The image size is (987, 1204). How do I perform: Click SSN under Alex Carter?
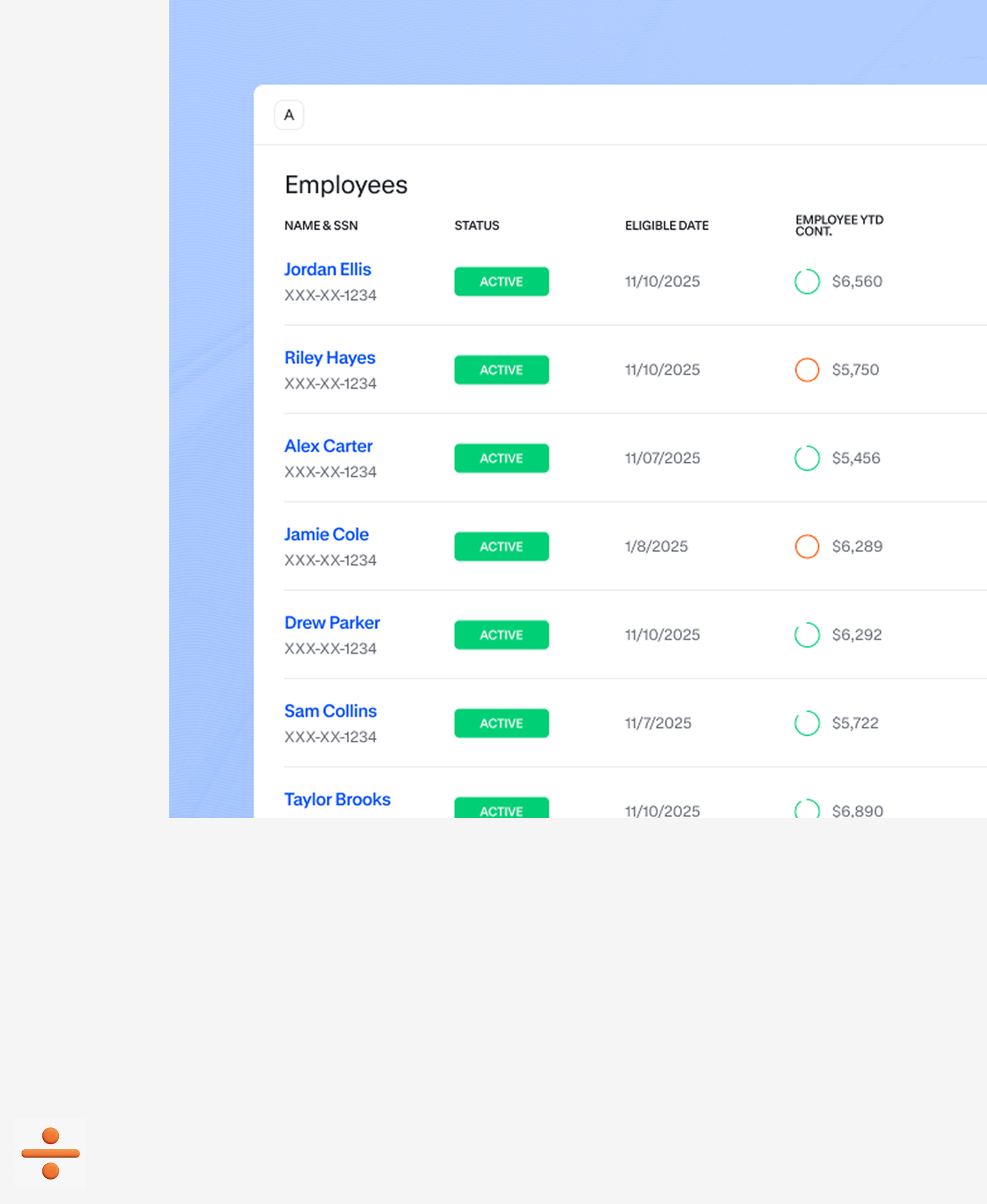click(x=330, y=472)
